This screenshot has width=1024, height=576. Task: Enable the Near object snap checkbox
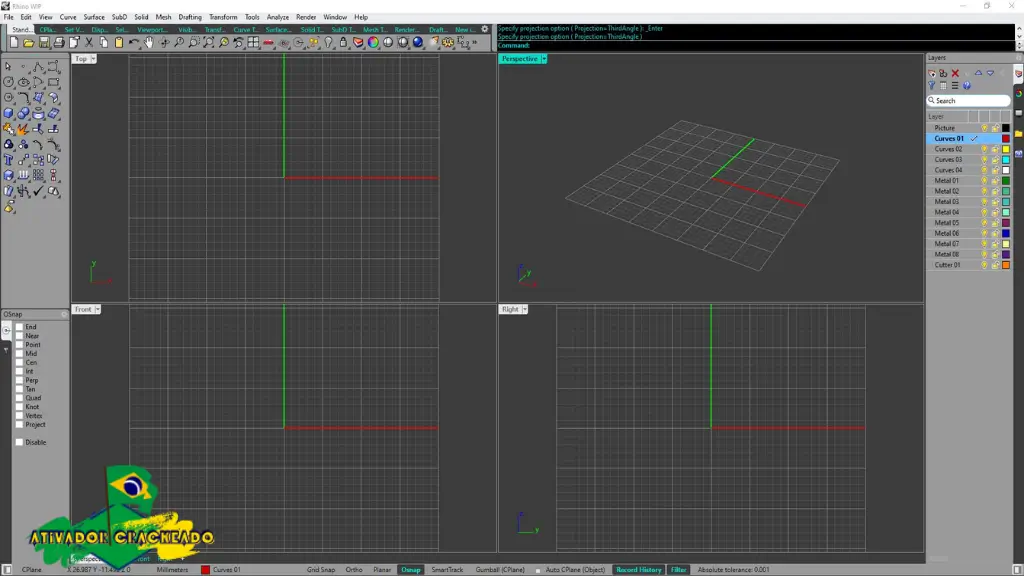(20, 336)
